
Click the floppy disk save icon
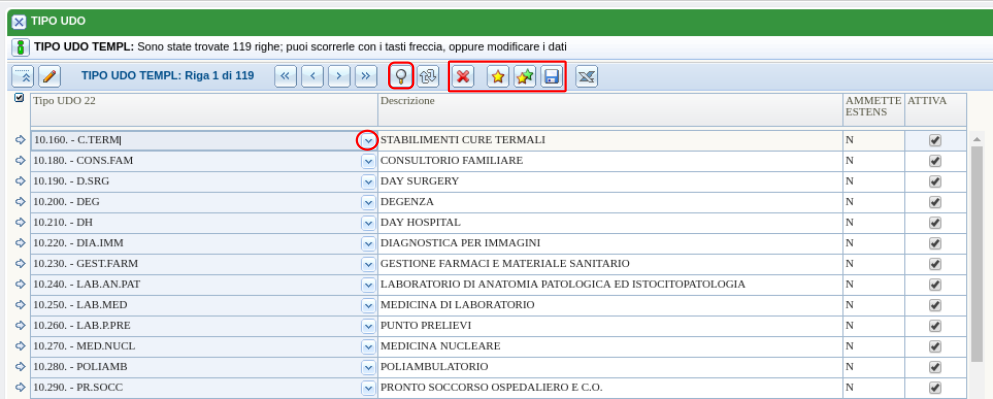click(x=551, y=77)
